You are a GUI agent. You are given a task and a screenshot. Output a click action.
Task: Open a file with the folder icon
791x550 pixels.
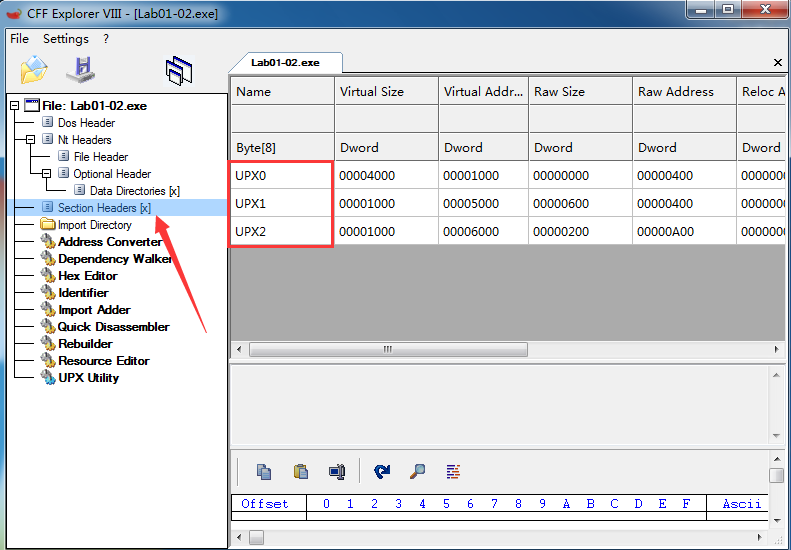click(x=34, y=70)
